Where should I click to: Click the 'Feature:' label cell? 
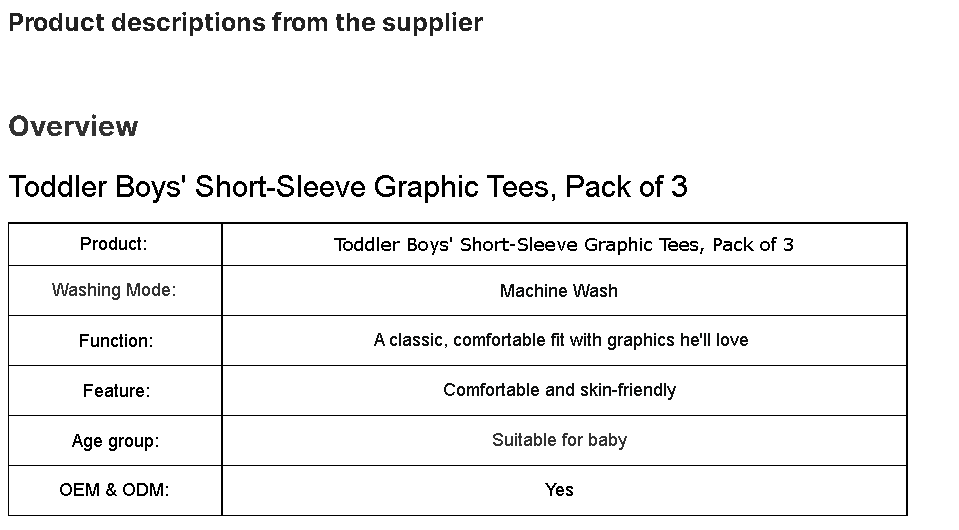point(115,391)
